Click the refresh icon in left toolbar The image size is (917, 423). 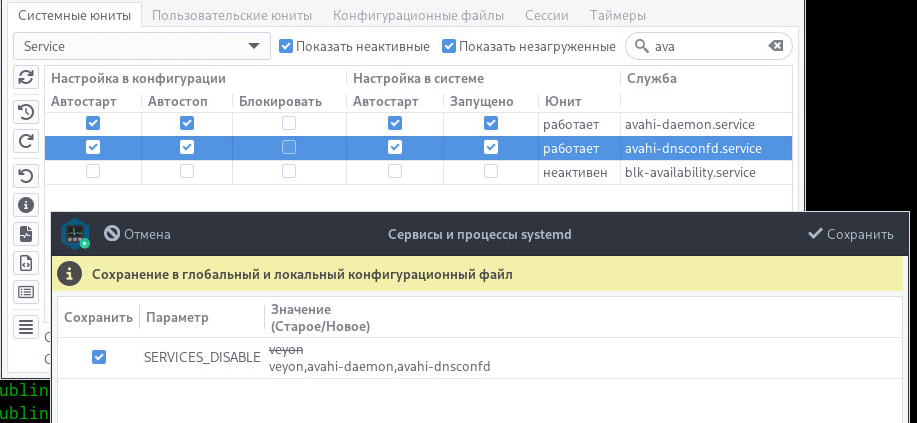pos(27,78)
